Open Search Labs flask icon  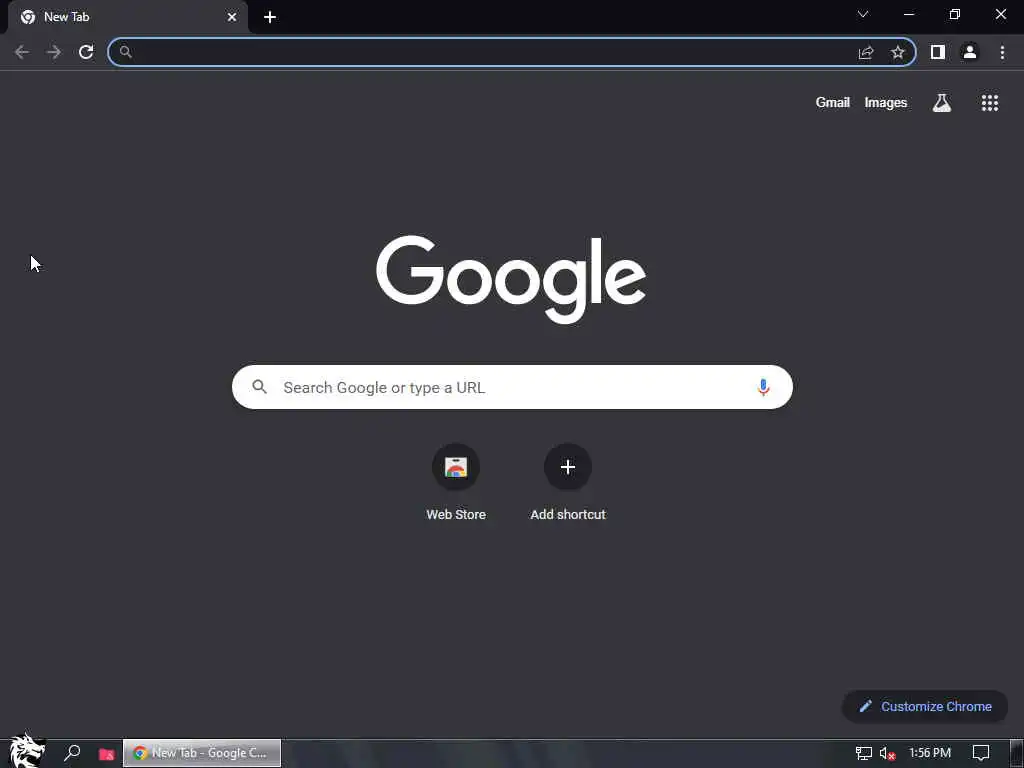(942, 103)
